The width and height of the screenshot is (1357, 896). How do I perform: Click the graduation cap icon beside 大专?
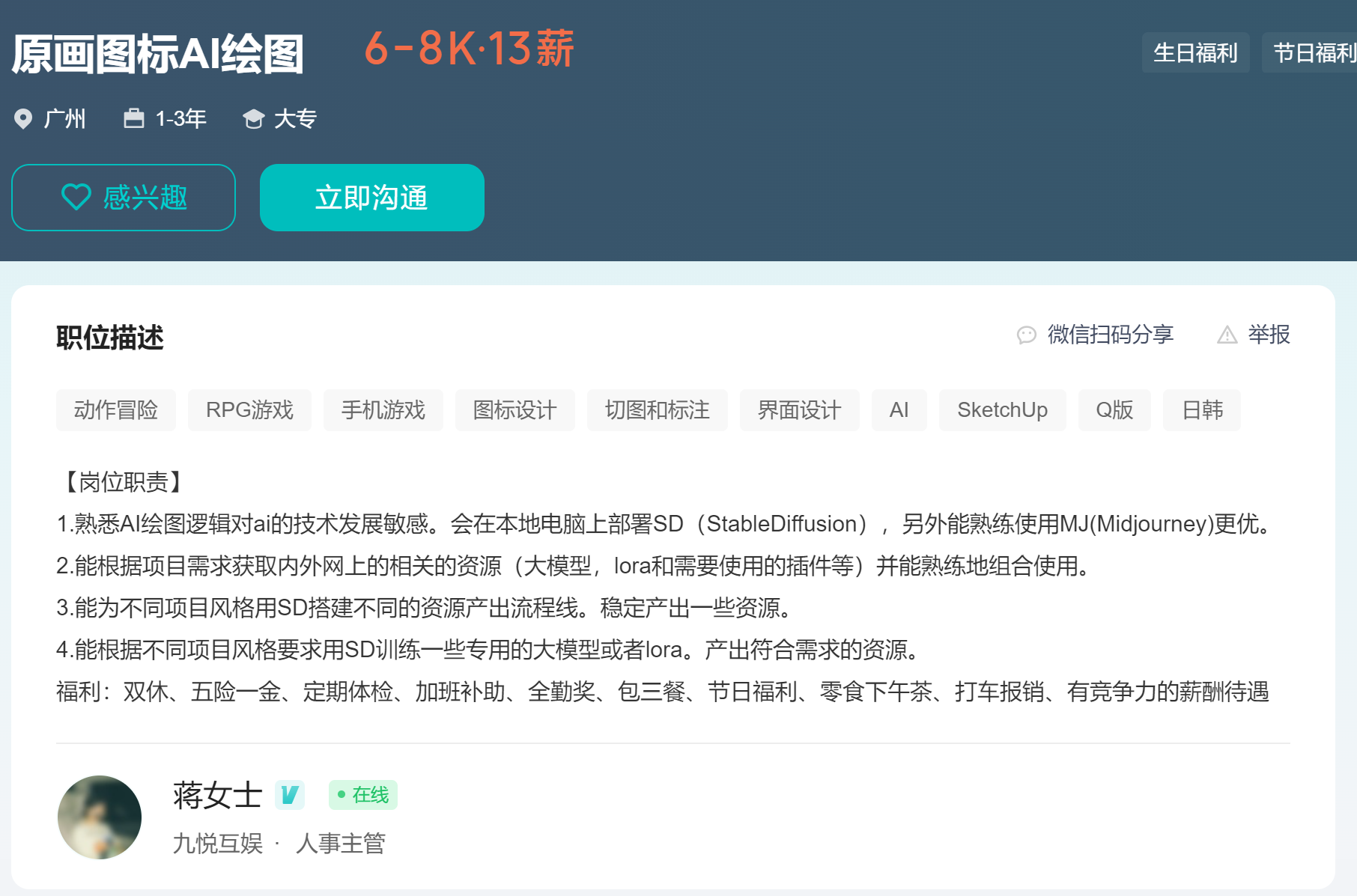pyautogui.click(x=254, y=118)
